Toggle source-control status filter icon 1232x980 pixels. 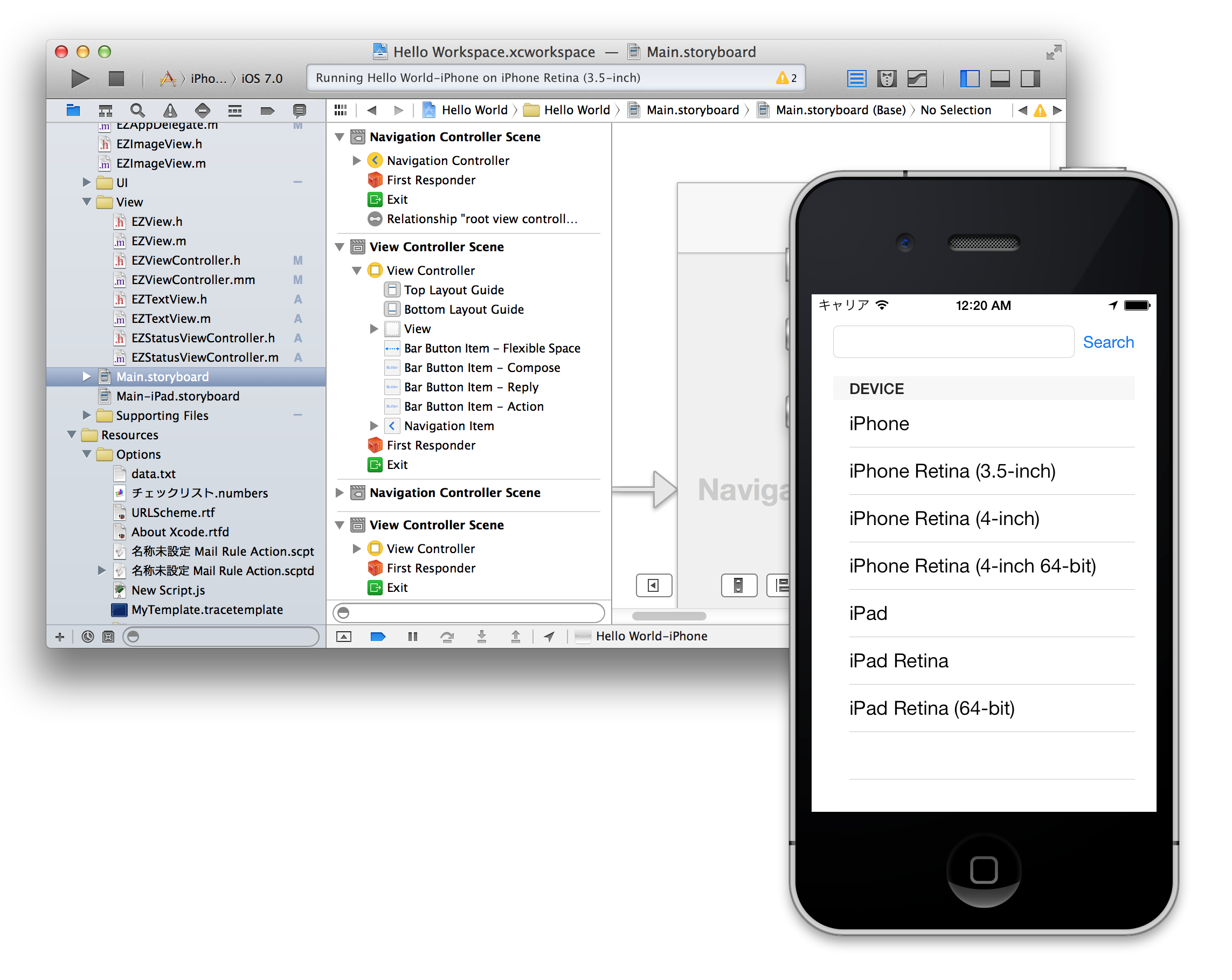click(x=108, y=637)
